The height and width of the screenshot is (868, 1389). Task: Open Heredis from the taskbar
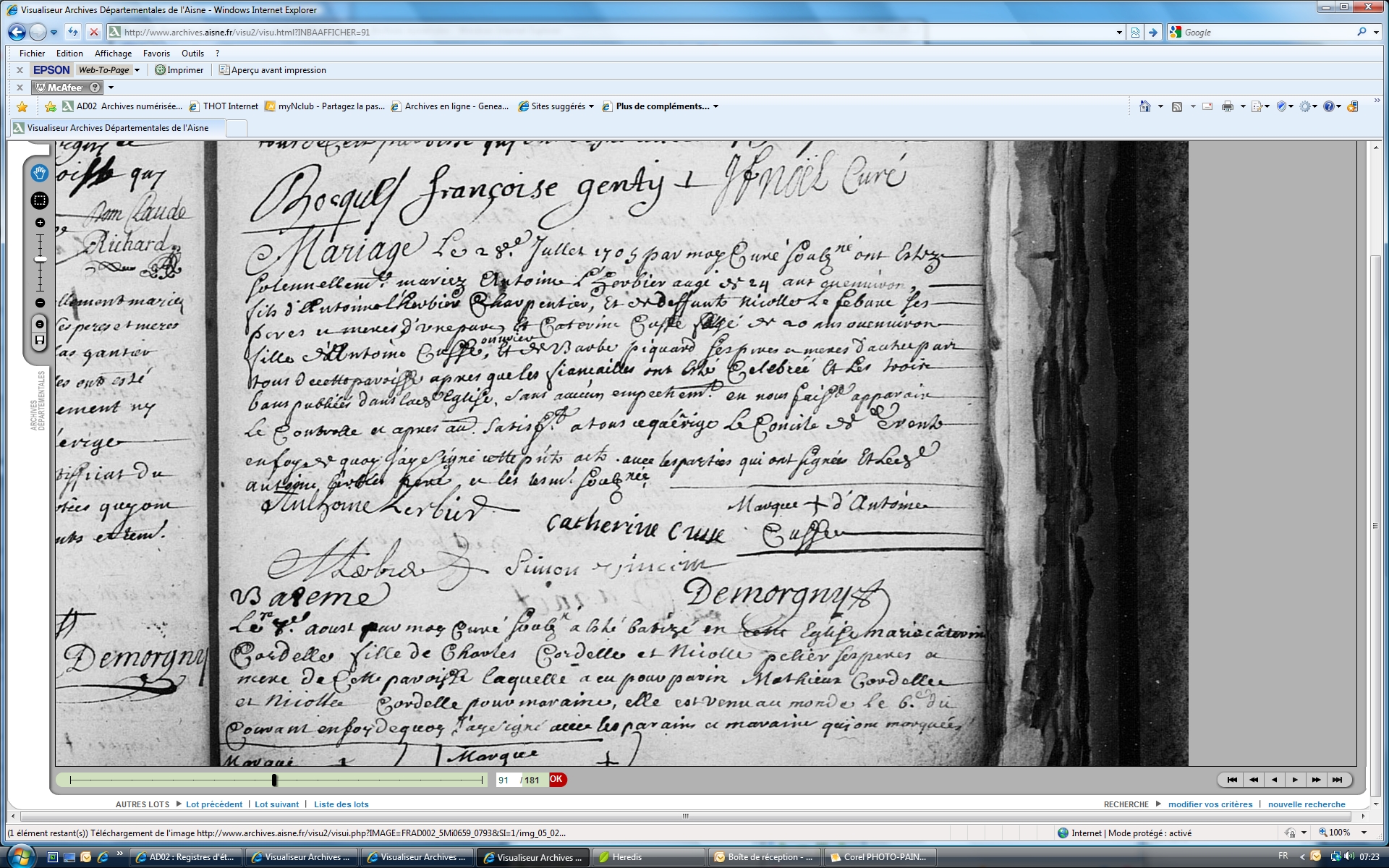click(x=626, y=857)
